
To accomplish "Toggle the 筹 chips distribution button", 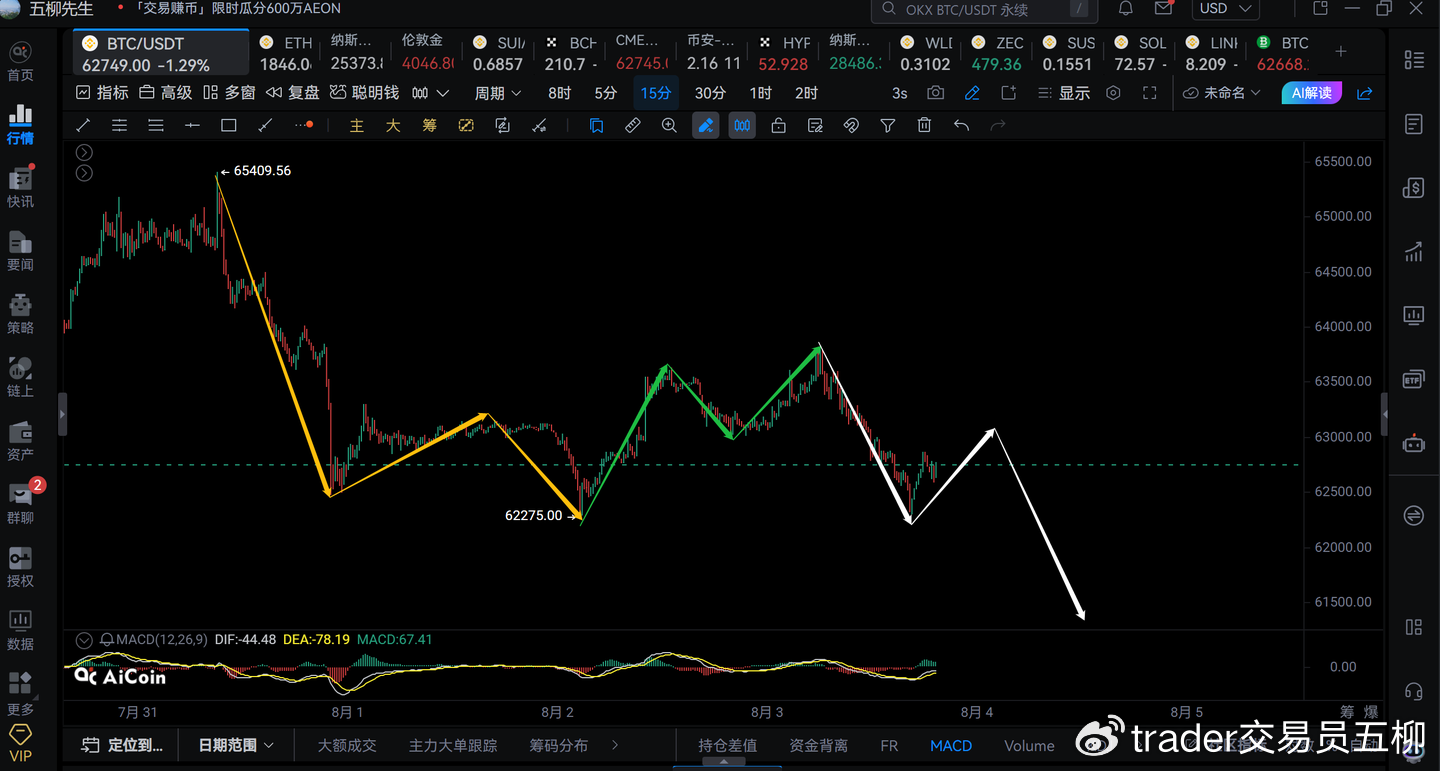I will coord(430,126).
